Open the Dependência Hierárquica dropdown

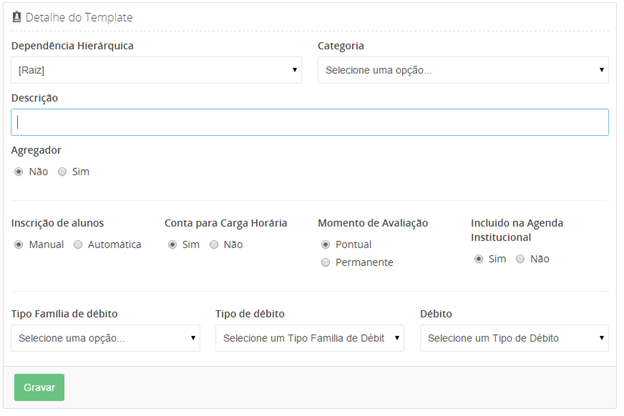[156, 70]
